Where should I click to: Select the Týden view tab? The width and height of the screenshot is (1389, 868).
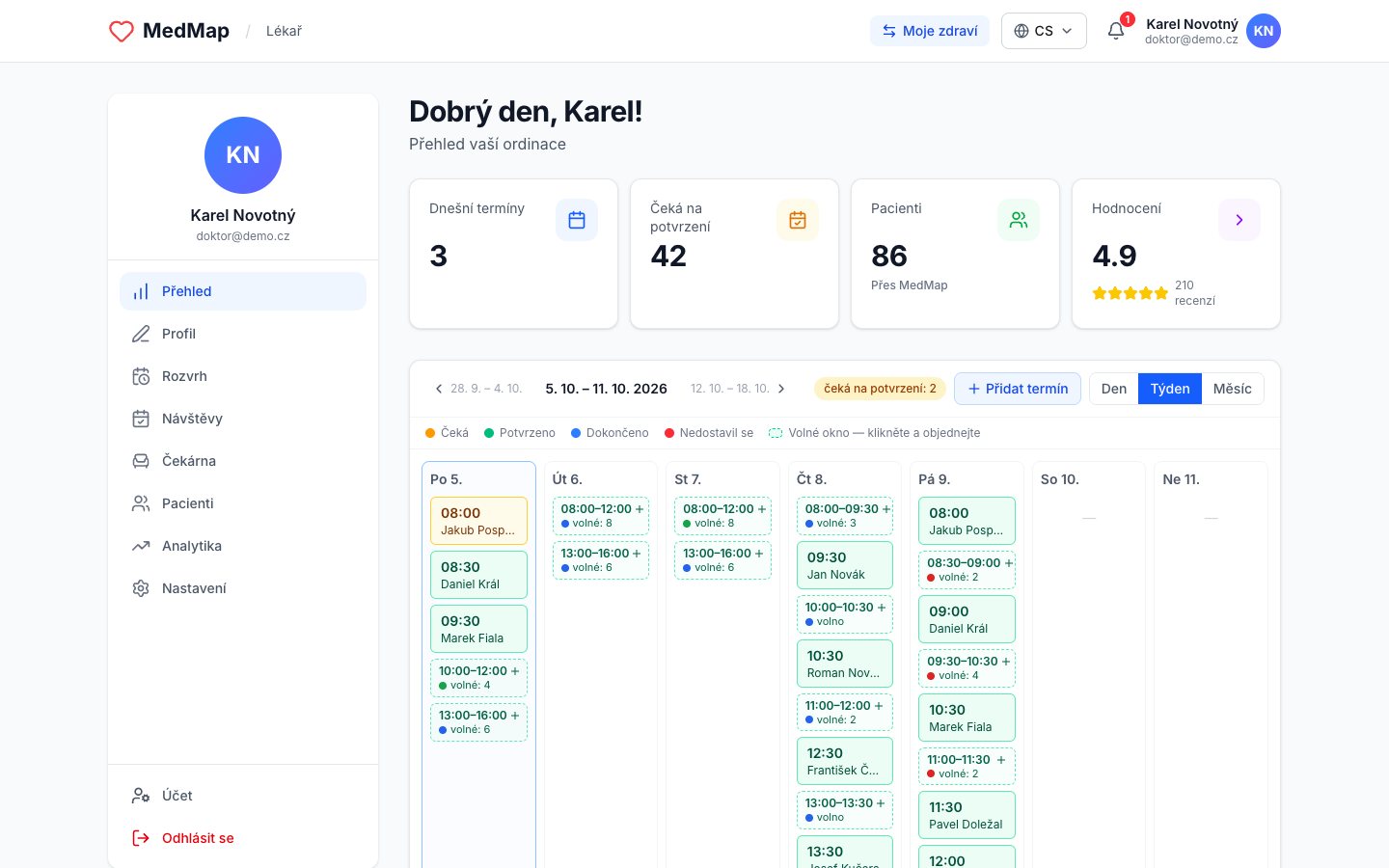click(1170, 389)
